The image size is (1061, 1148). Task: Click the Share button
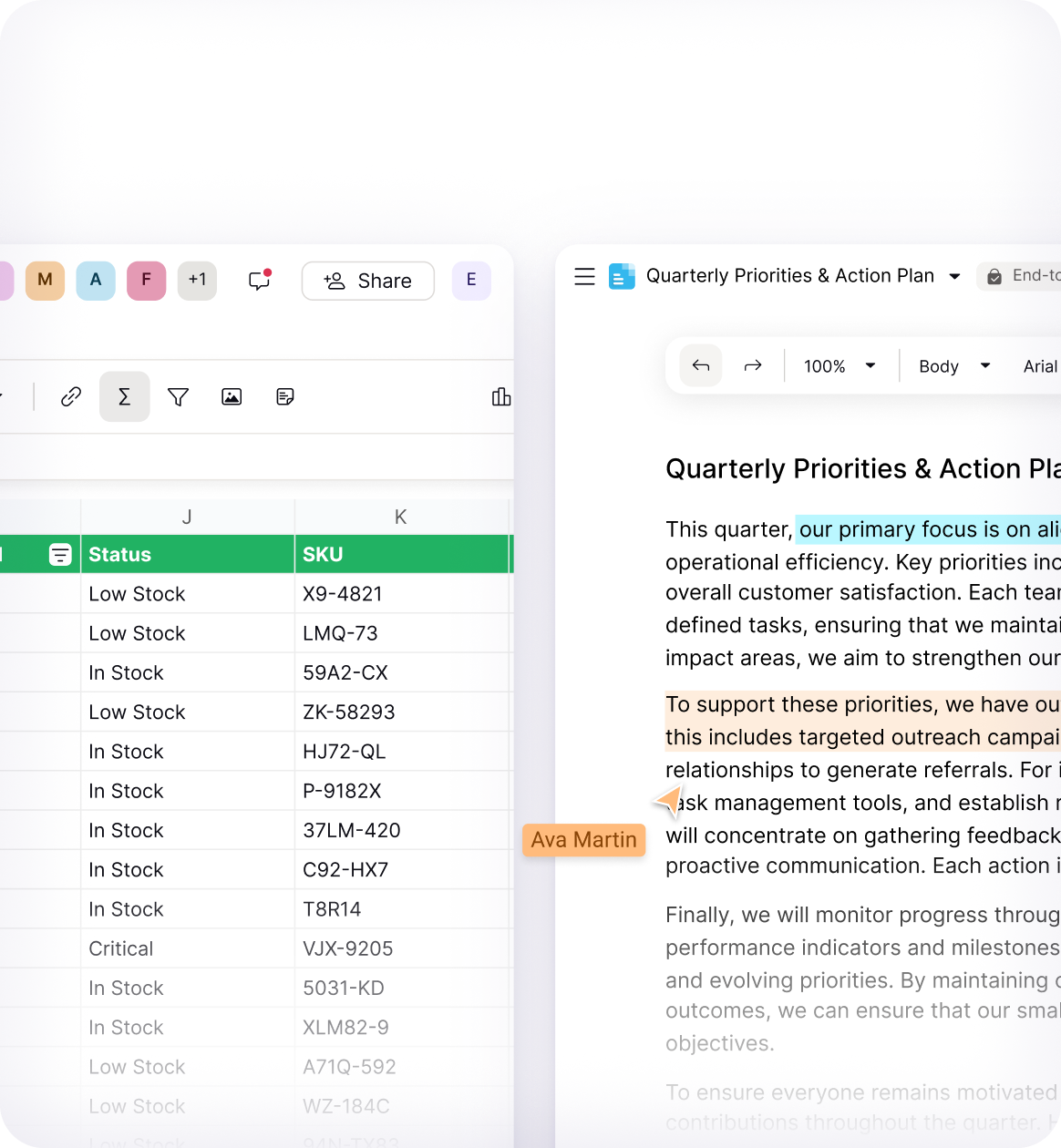tap(367, 281)
